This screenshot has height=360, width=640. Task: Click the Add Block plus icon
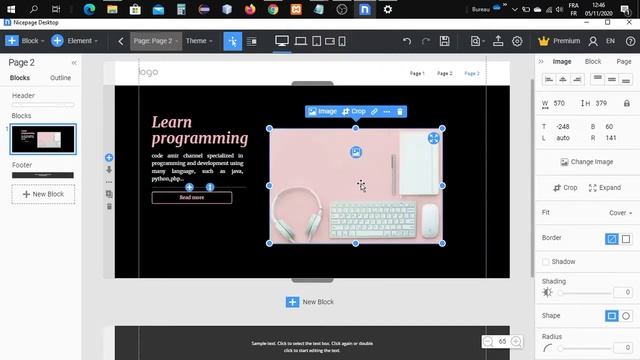pos(12,41)
